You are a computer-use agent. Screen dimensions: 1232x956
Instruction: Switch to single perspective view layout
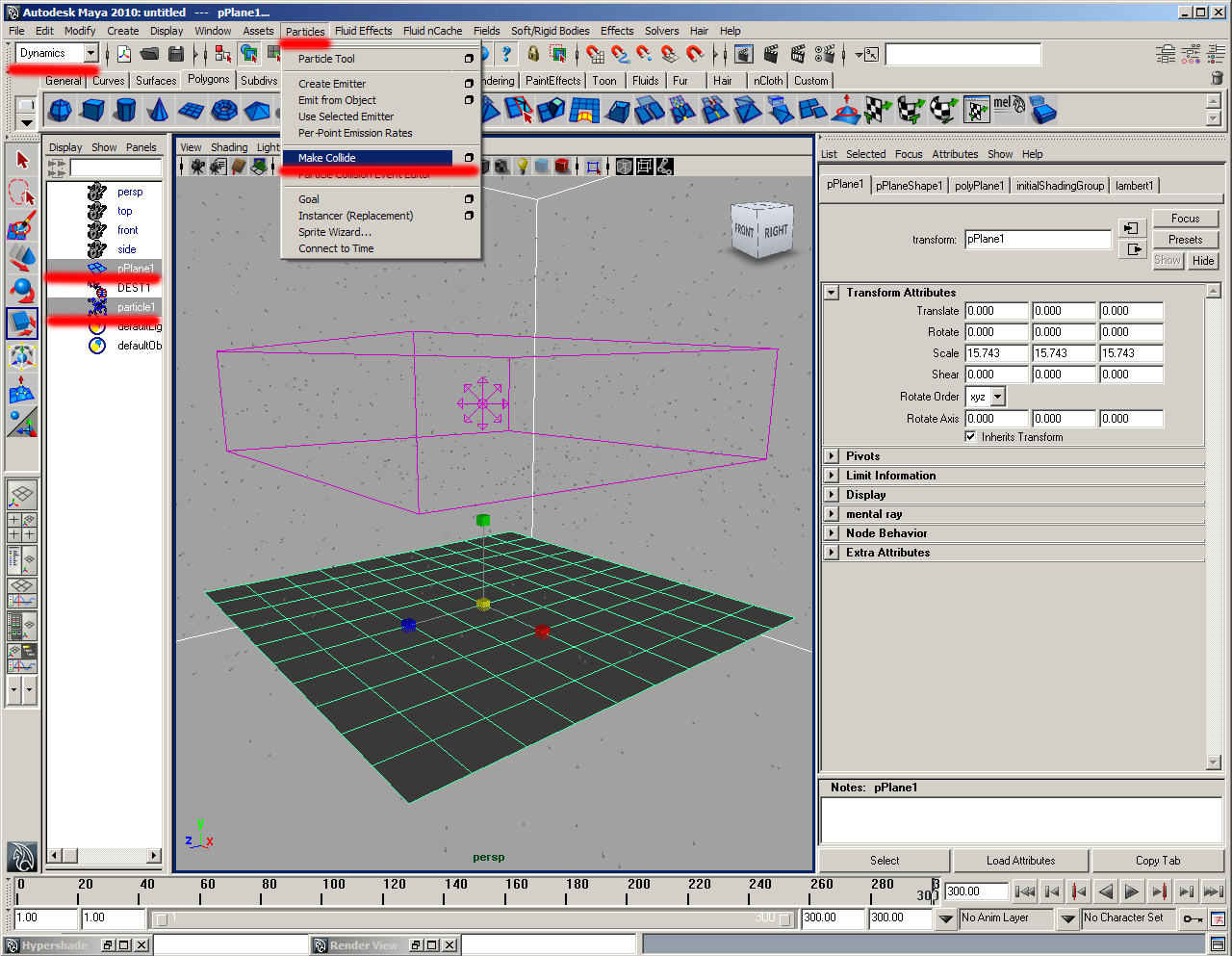[x=21, y=495]
